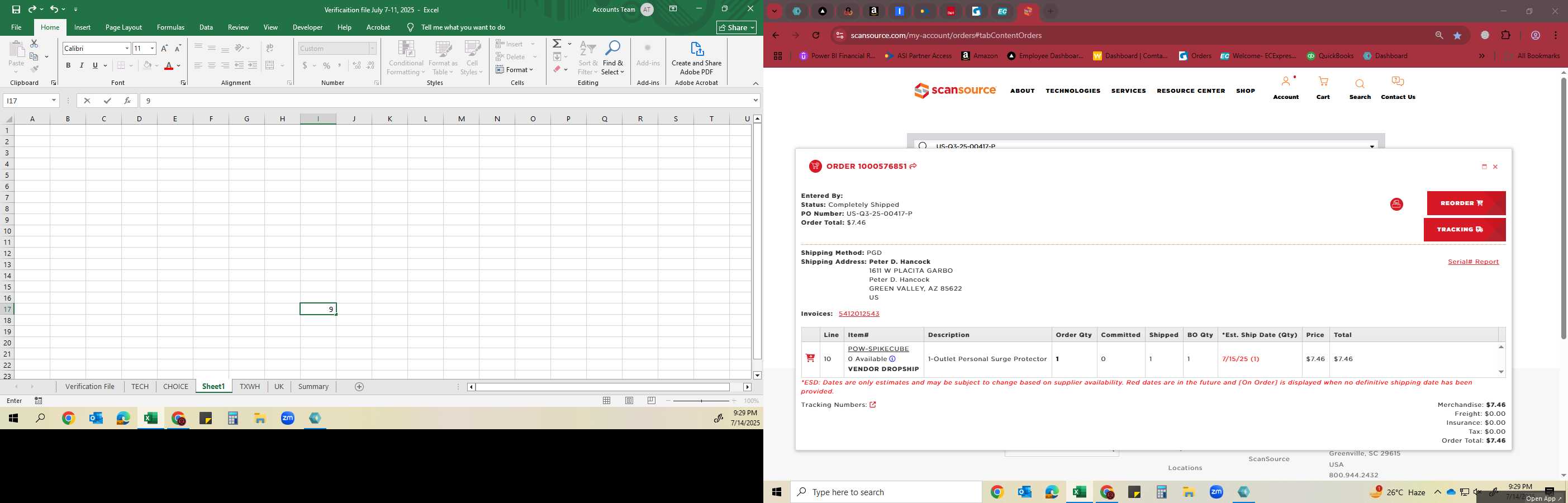
Task: Toggle middle vertical alignment
Action: (211, 48)
